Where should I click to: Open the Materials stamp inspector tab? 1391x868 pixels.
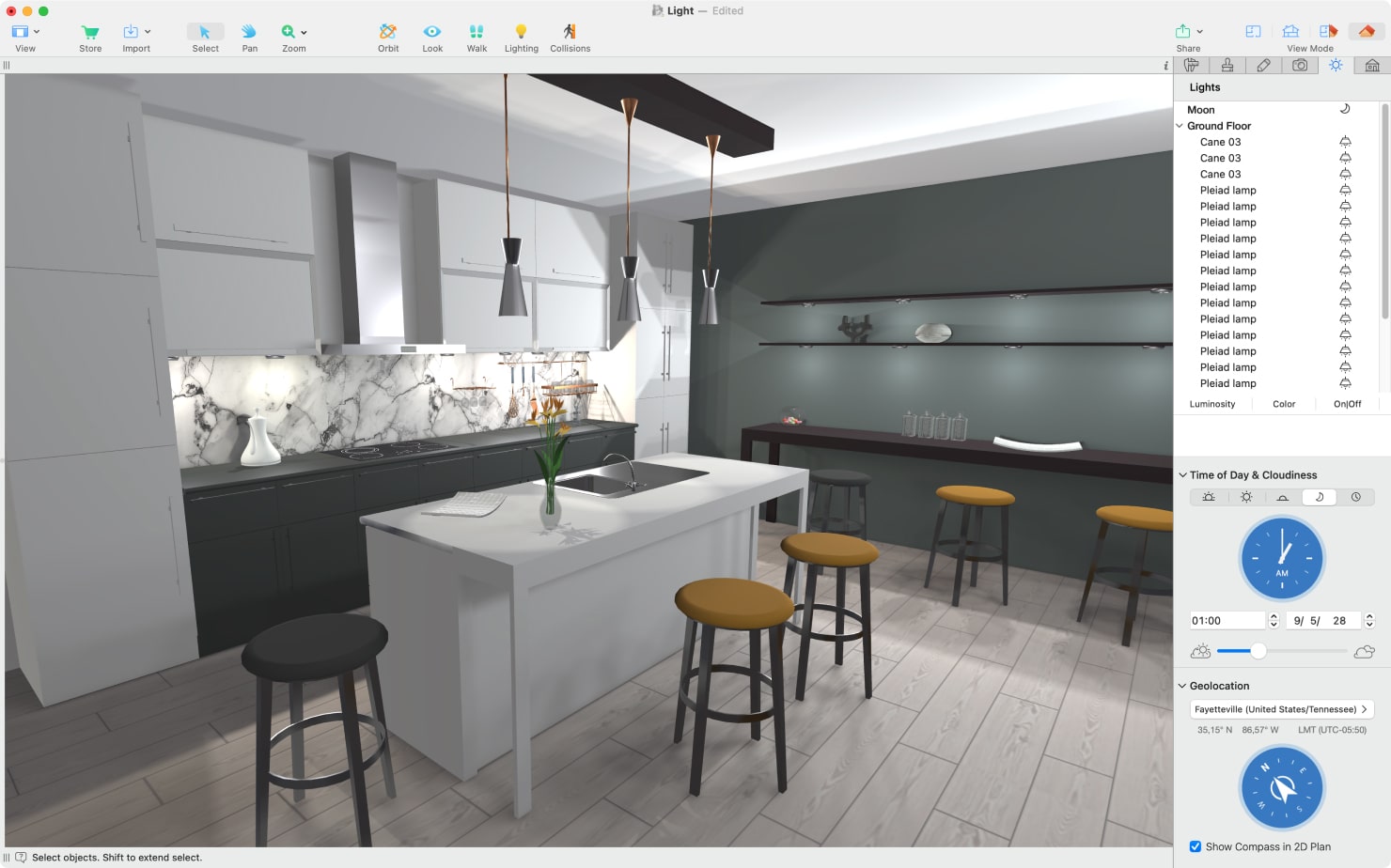click(x=1227, y=66)
